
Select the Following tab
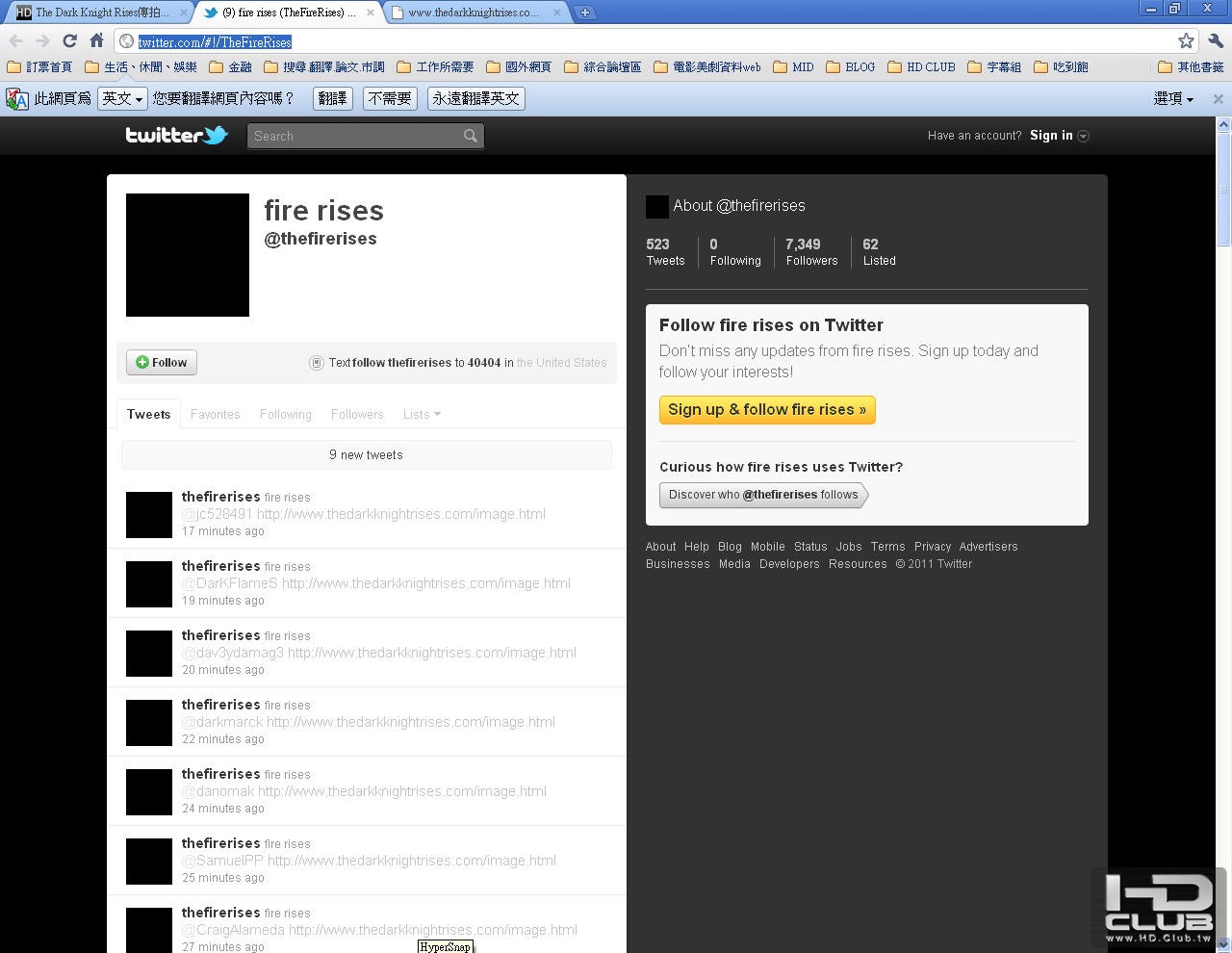point(286,414)
